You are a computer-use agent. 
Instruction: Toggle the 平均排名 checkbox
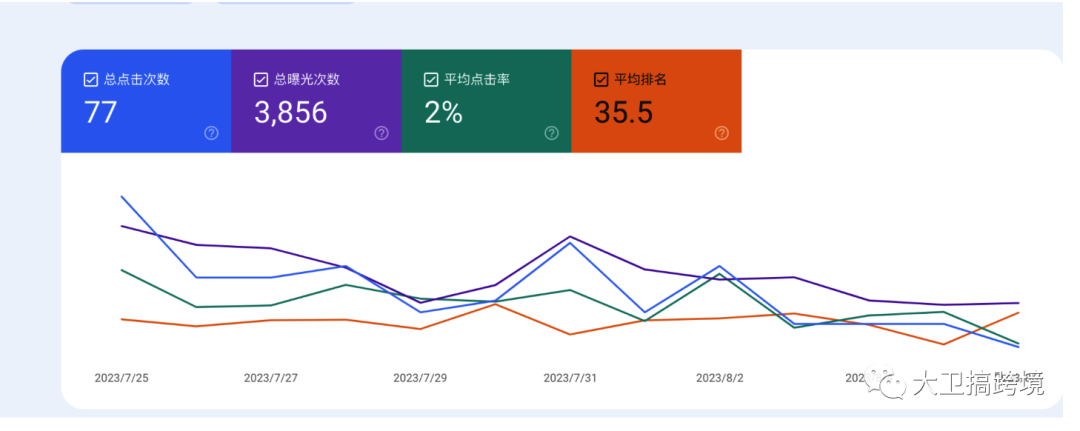601,80
